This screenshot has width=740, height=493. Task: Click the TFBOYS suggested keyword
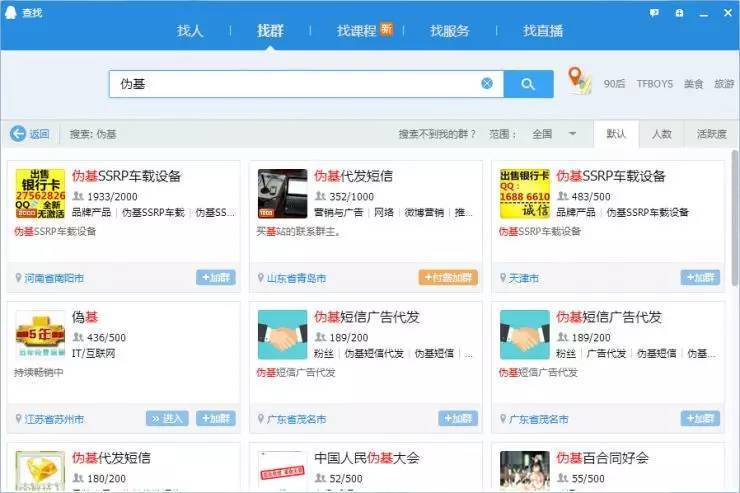[x=655, y=84]
